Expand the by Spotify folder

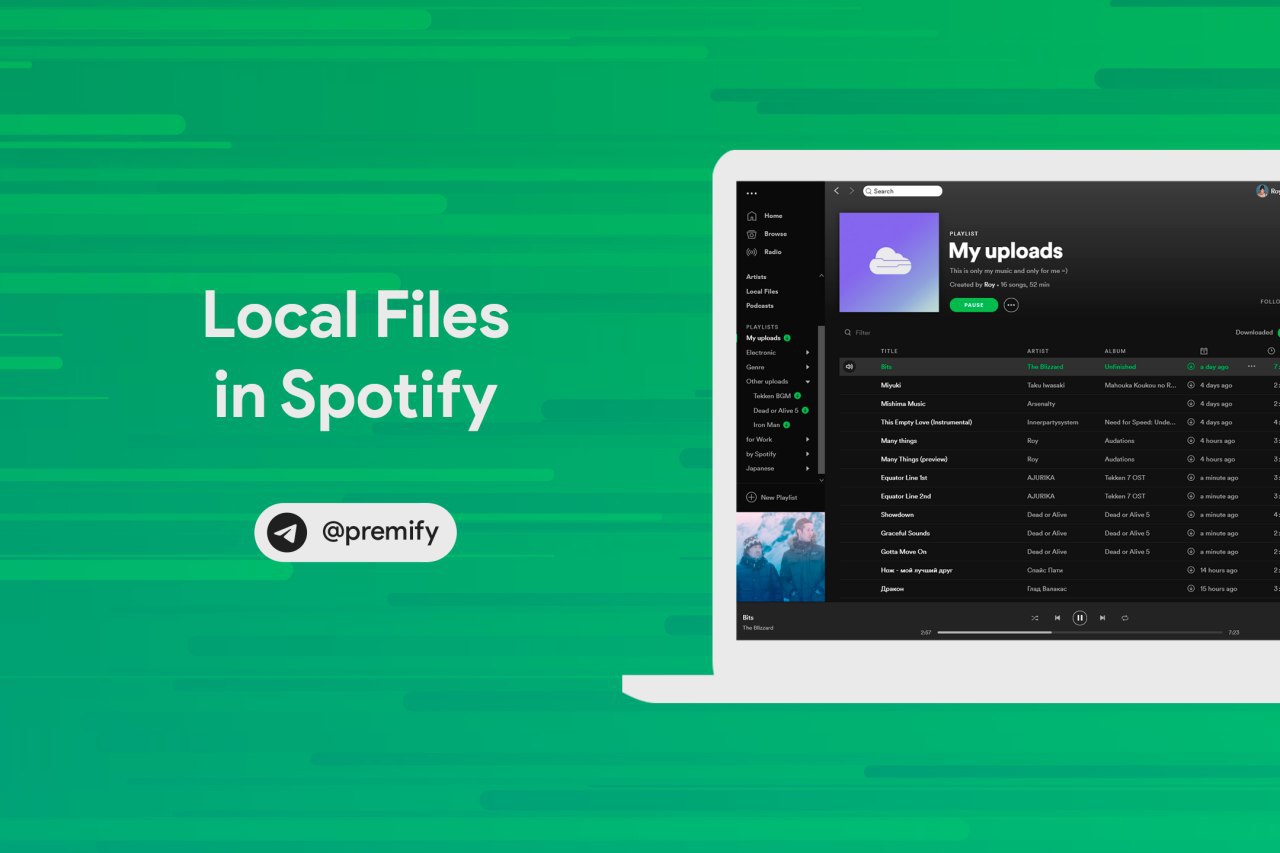[808, 454]
